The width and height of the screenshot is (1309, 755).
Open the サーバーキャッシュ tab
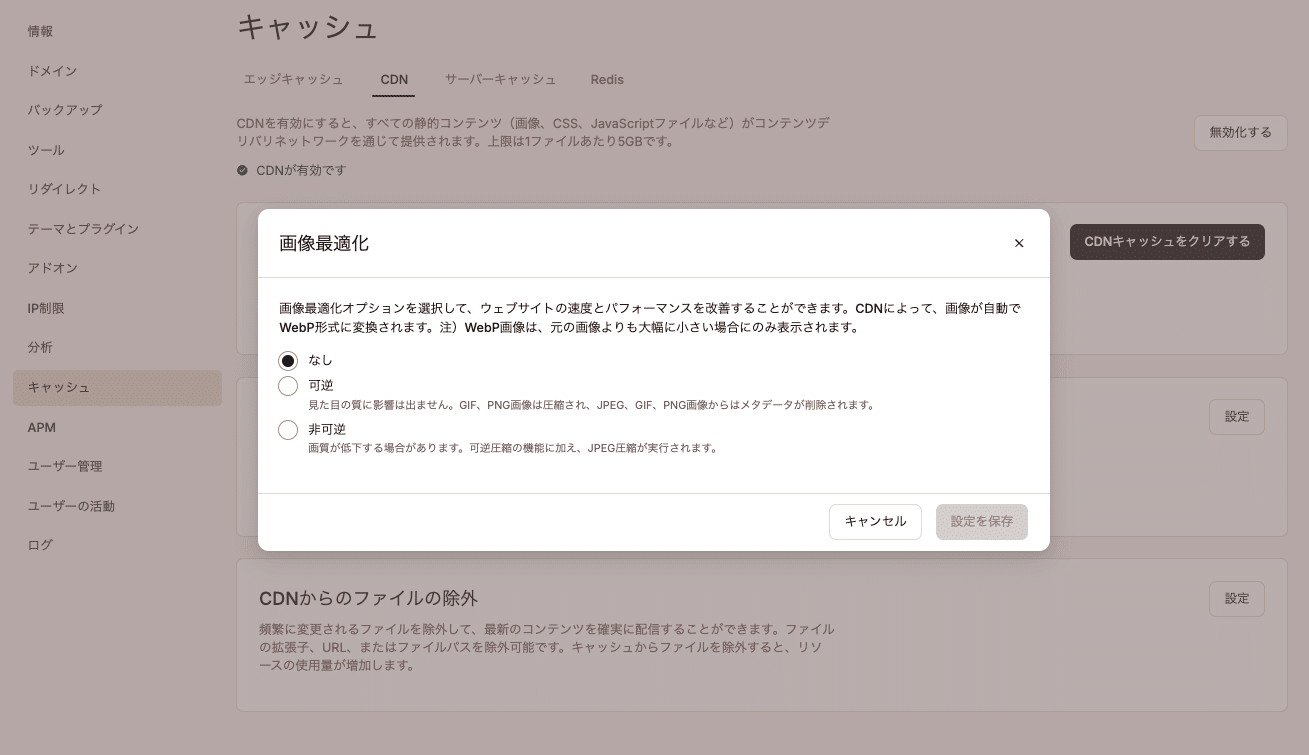tap(500, 80)
